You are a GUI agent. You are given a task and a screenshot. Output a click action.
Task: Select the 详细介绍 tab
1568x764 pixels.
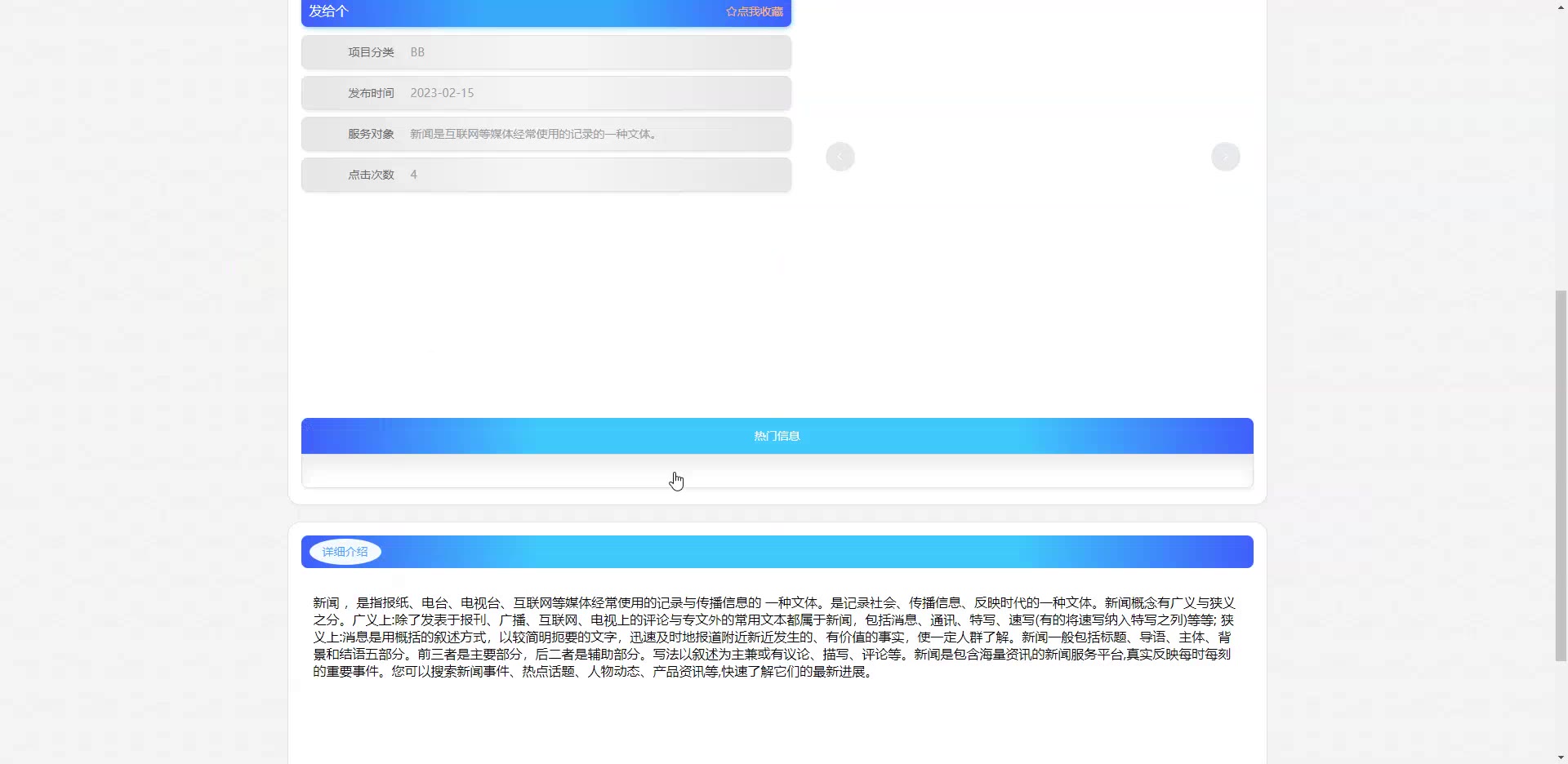[345, 552]
